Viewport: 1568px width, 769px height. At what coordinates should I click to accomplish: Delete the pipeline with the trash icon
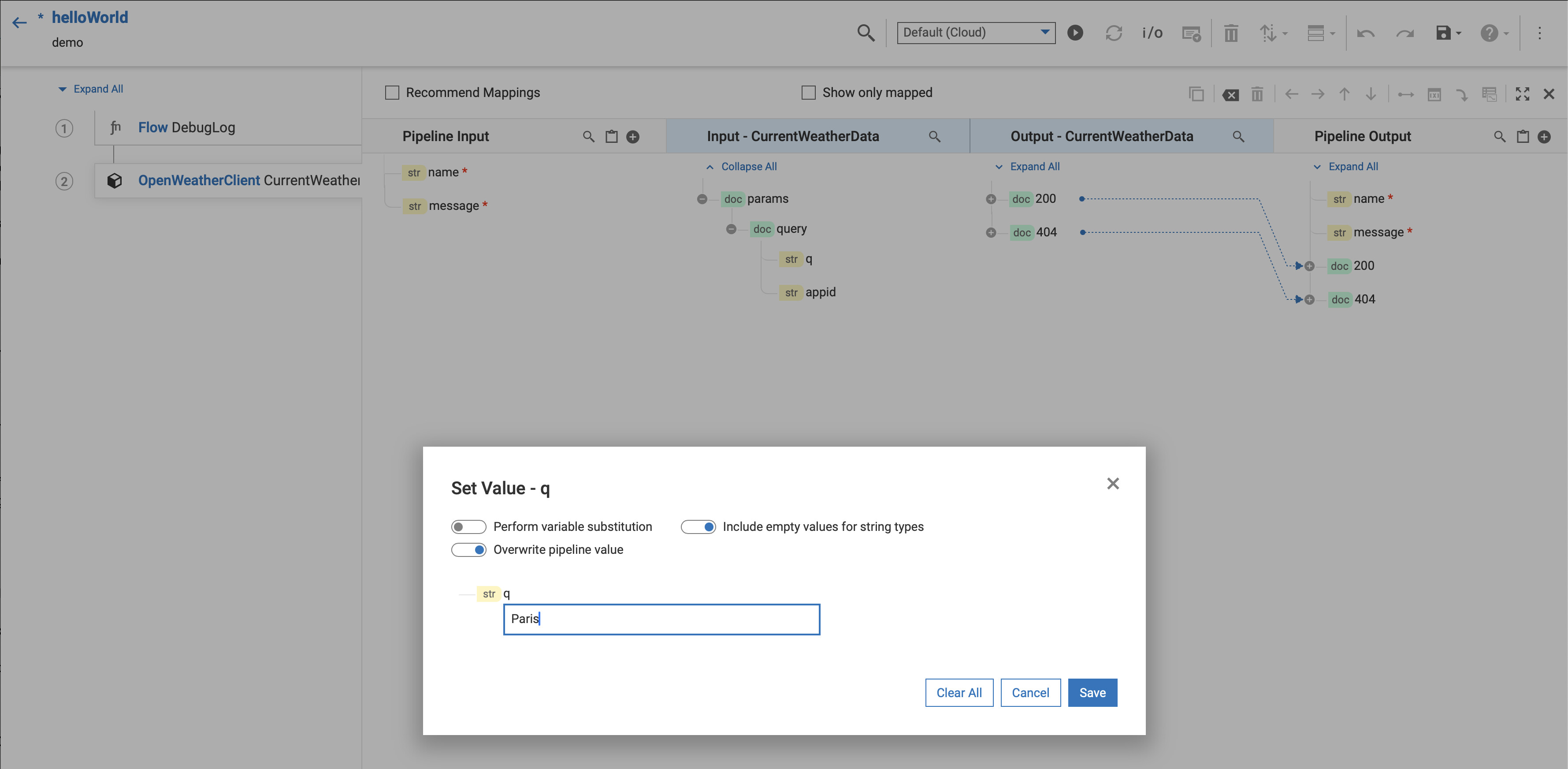tap(1231, 33)
